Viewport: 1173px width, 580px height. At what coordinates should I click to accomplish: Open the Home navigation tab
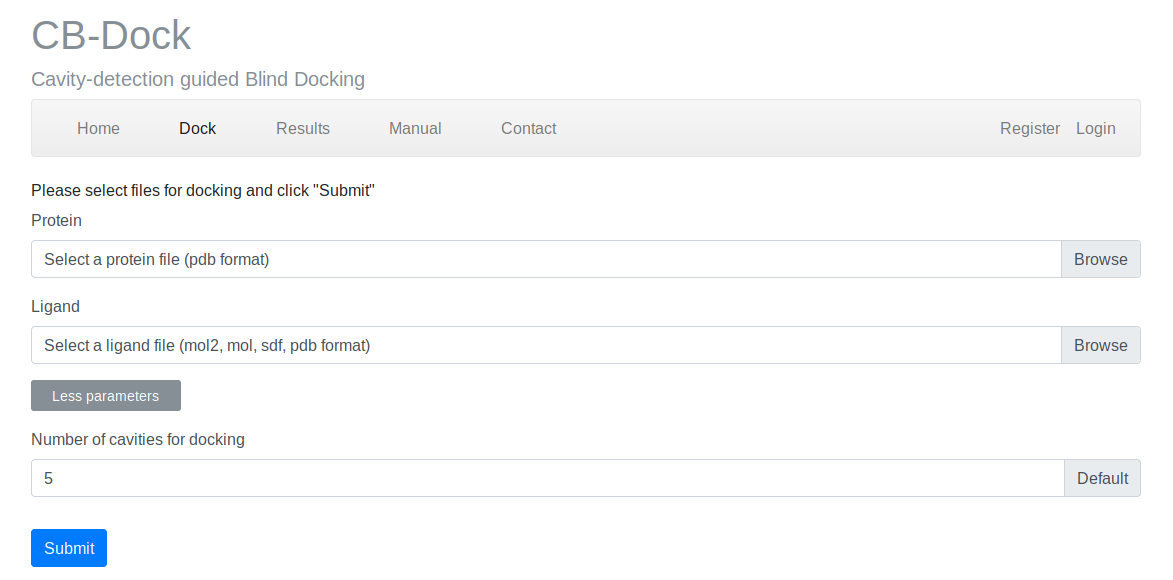click(x=98, y=128)
